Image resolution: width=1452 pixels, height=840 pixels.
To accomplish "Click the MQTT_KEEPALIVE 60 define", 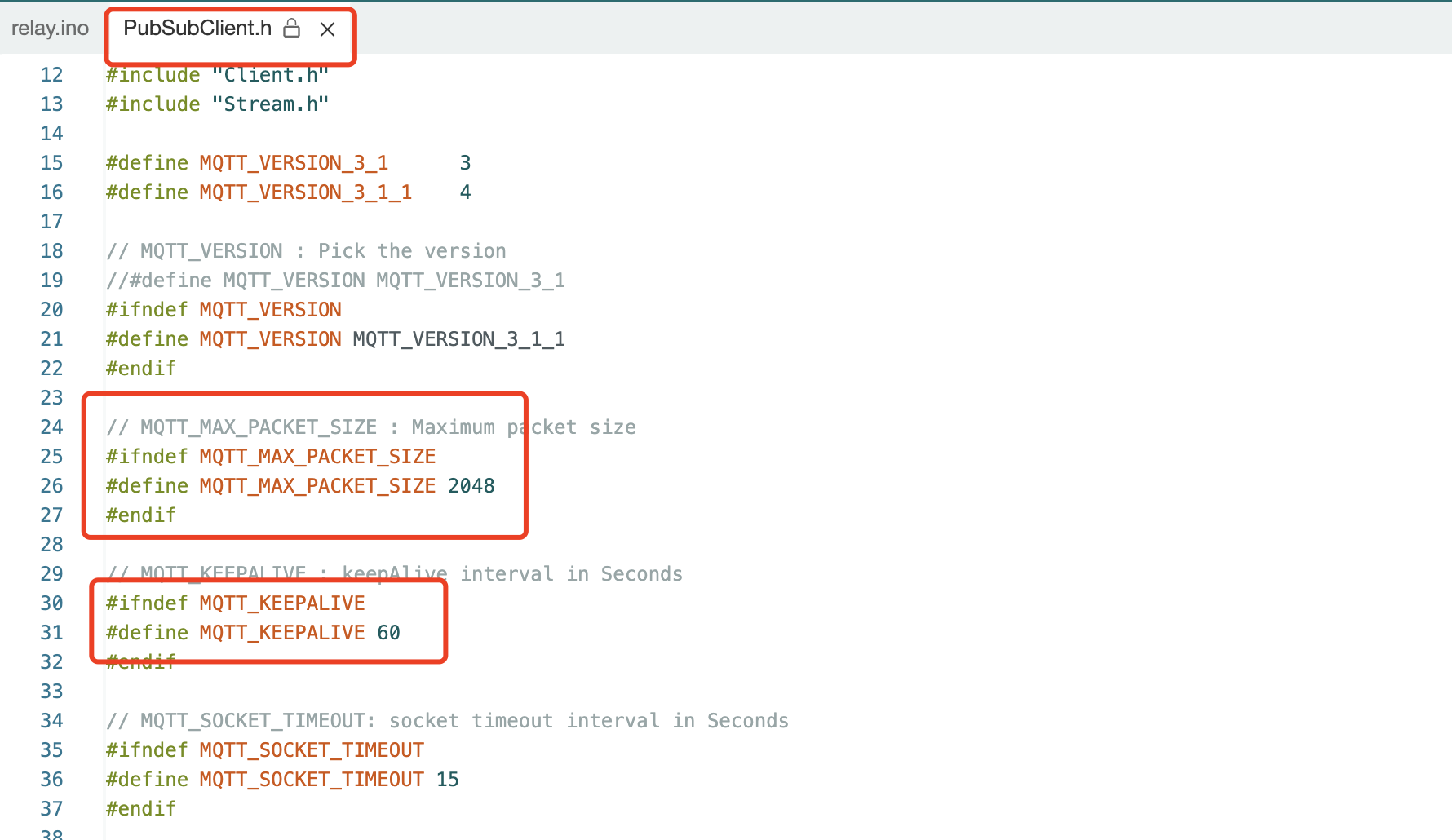I will pos(281,632).
